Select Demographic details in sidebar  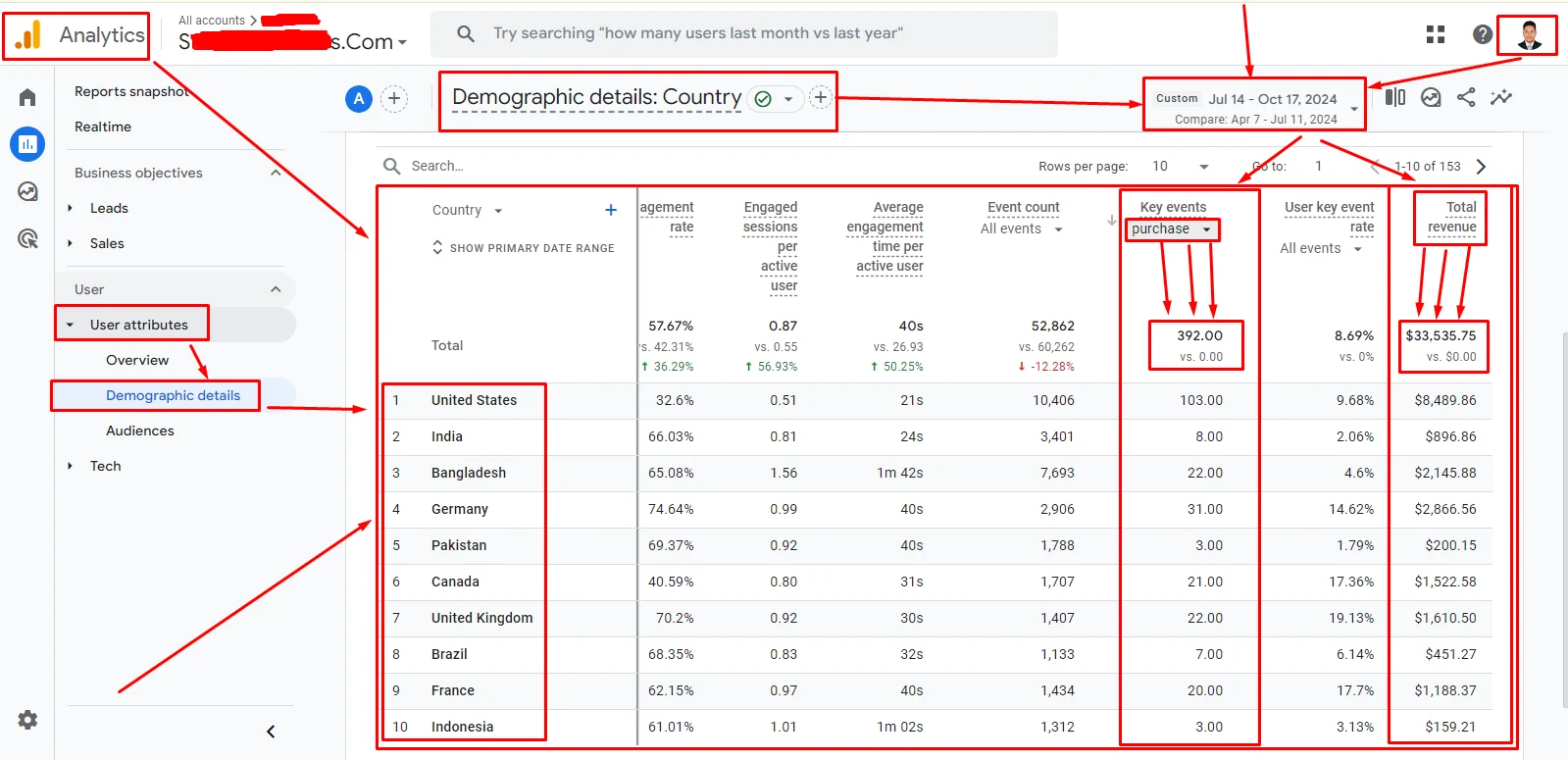pyautogui.click(x=173, y=395)
